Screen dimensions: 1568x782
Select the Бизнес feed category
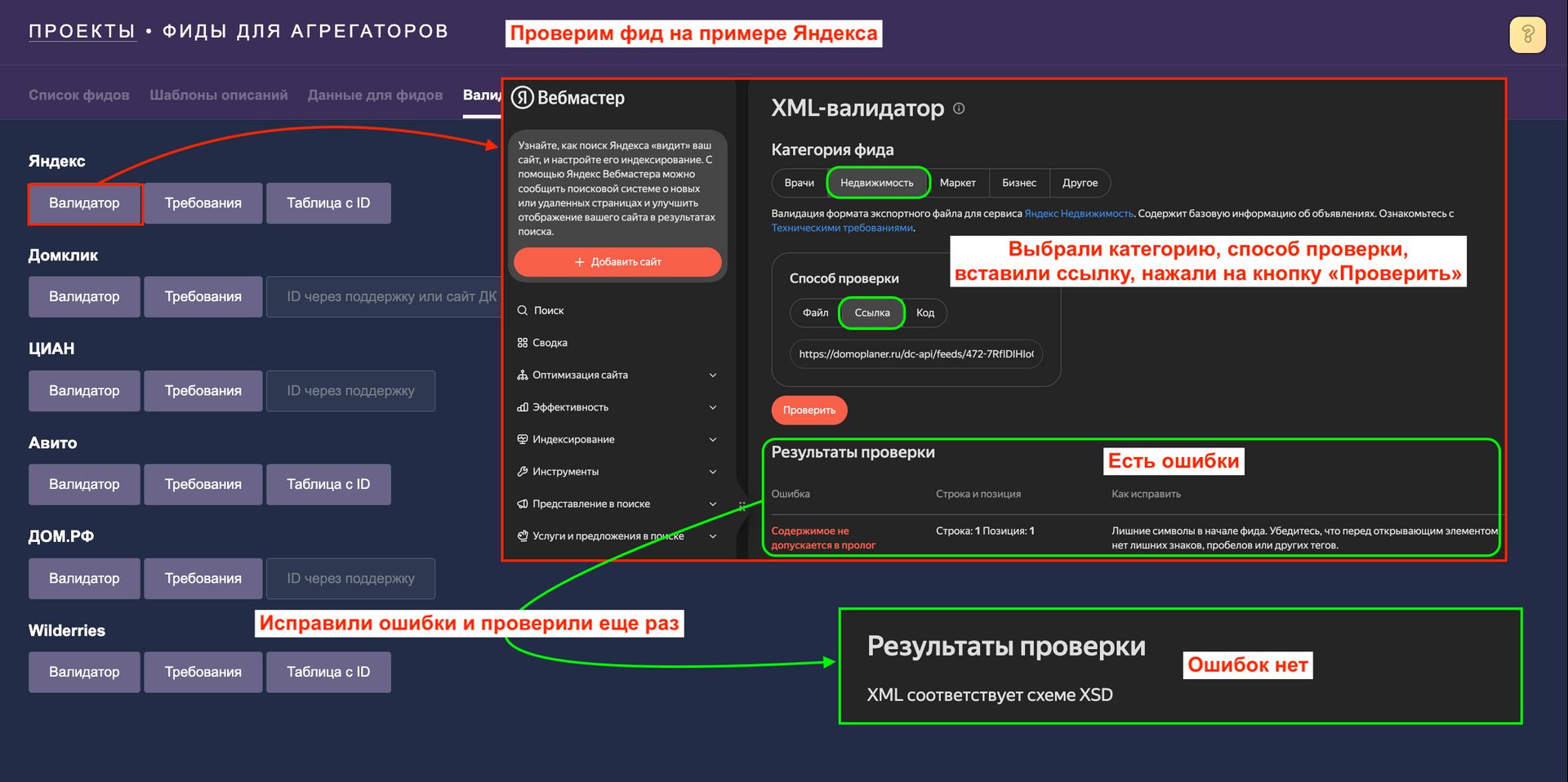click(x=1019, y=183)
